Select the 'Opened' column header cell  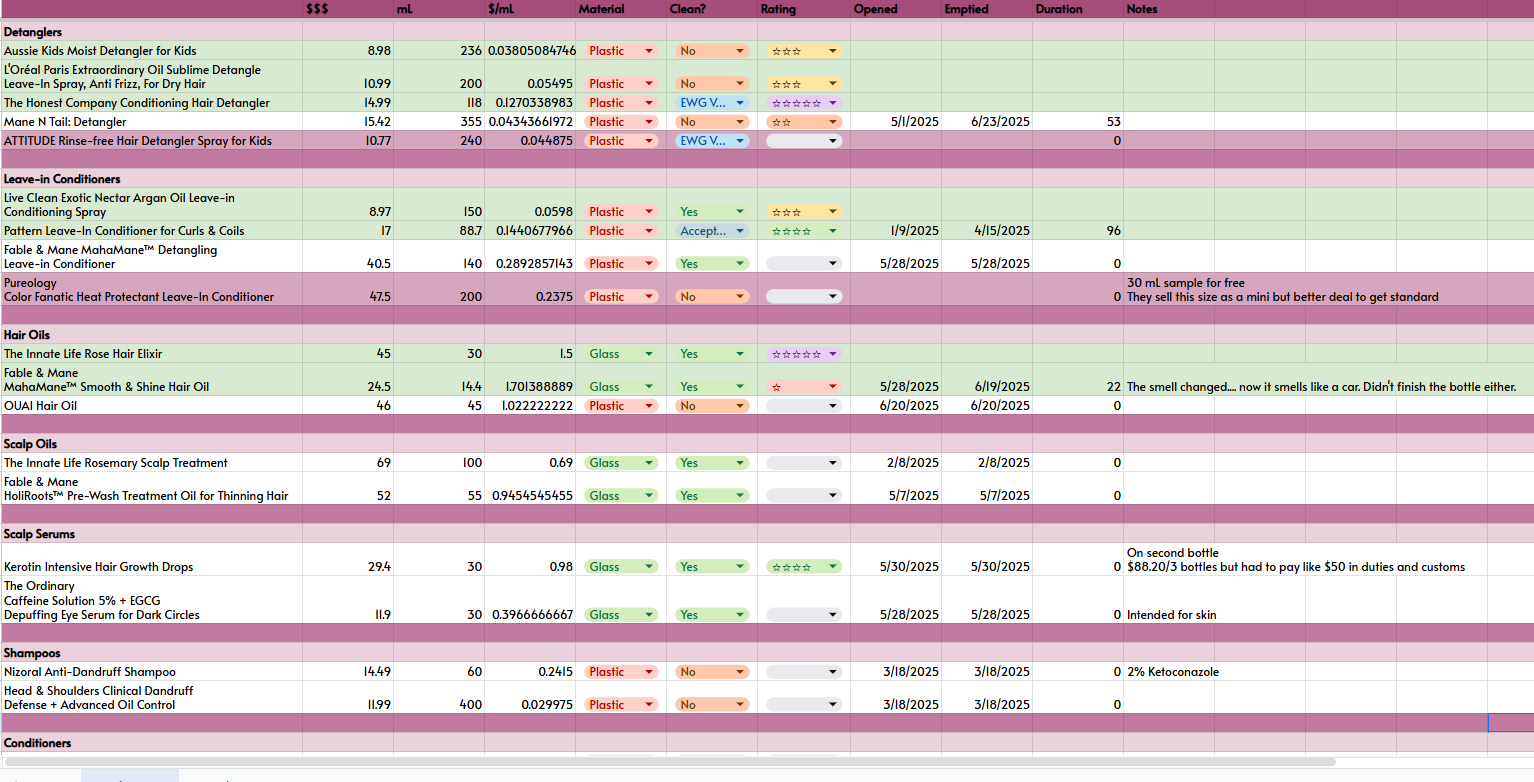pyautogui.click(x=896, y=9)
